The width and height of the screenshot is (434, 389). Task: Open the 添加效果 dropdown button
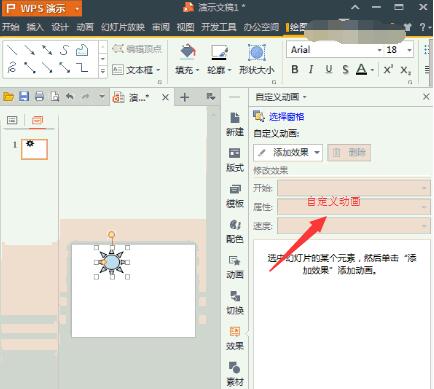[x=288, y=153]
